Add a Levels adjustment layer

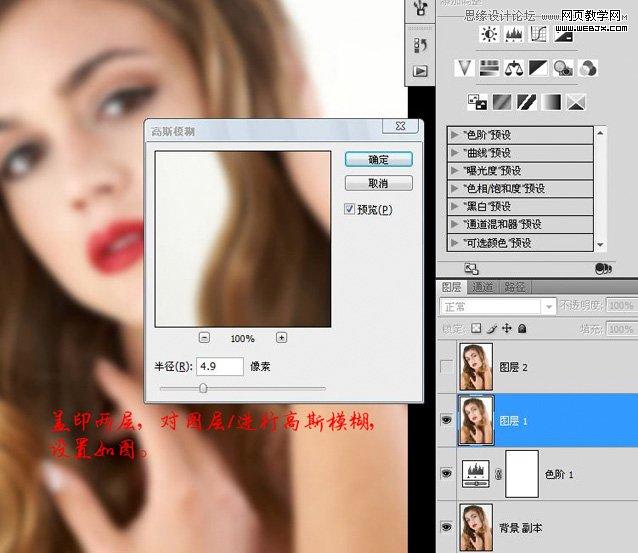click(x=514, y=34)
